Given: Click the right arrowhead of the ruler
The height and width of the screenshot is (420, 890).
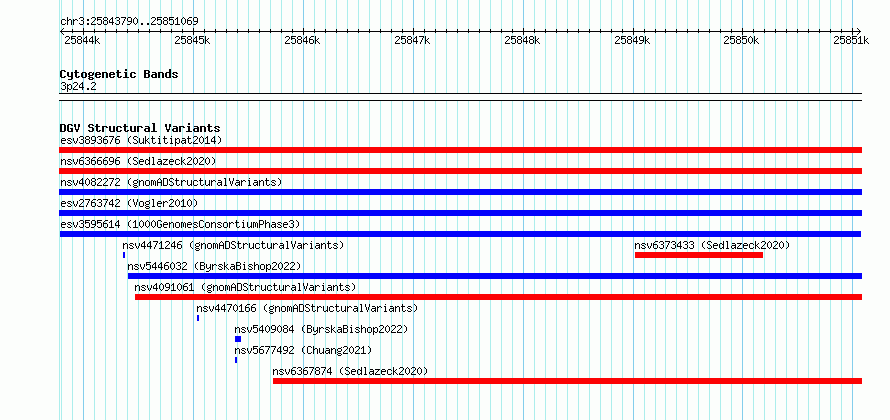Looking at the screenshot, I should [859, 31].
